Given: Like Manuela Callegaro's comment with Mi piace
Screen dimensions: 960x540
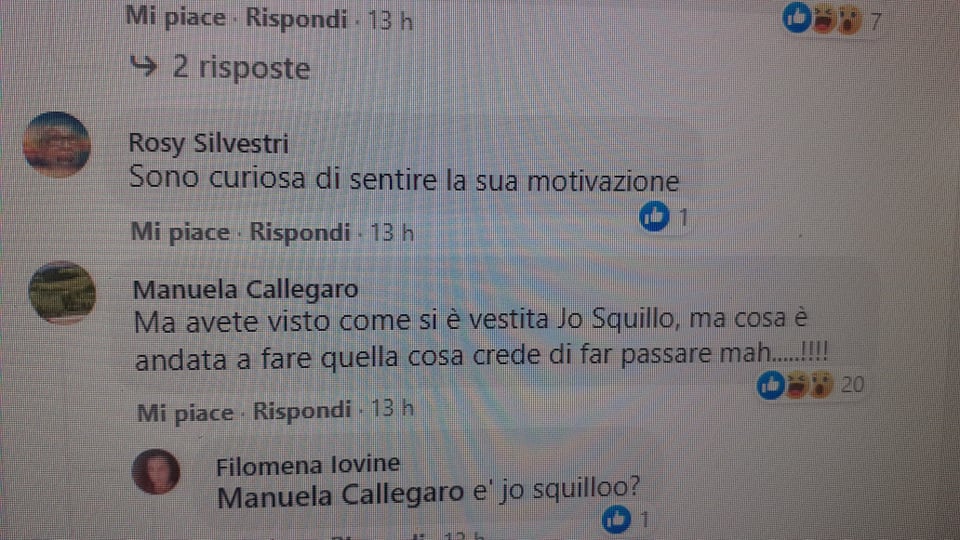Looking at the screenshot, I should pos(185,412).
